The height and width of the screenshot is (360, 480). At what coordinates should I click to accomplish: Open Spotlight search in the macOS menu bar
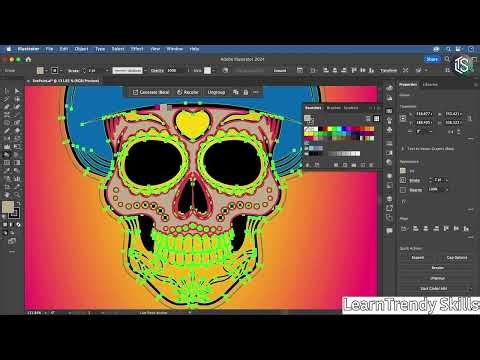[448, 49]
